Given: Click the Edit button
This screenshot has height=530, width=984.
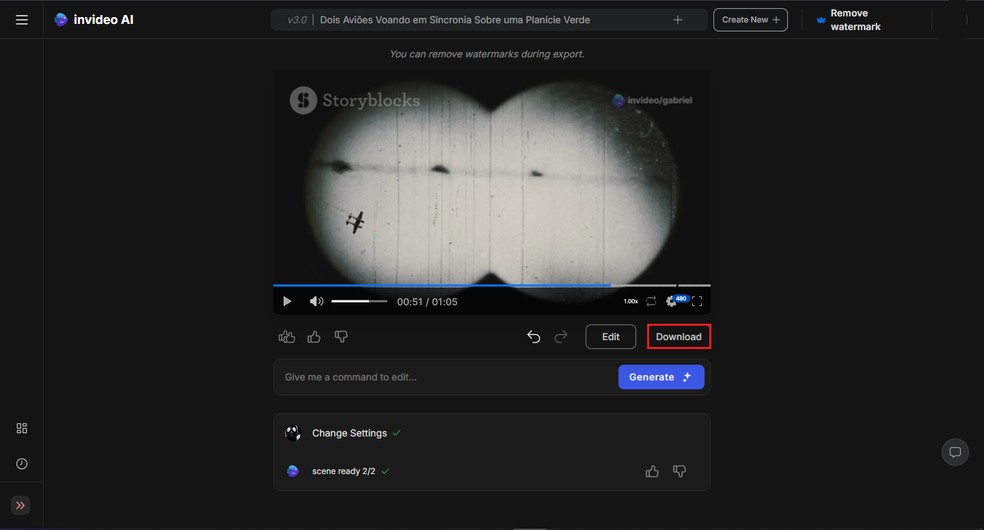Looking at the screenshot, I should 611,337.
